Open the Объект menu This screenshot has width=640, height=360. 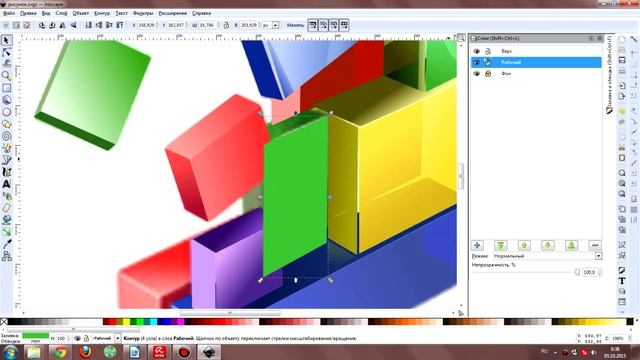pyautogui.click(x=80, y=13)
